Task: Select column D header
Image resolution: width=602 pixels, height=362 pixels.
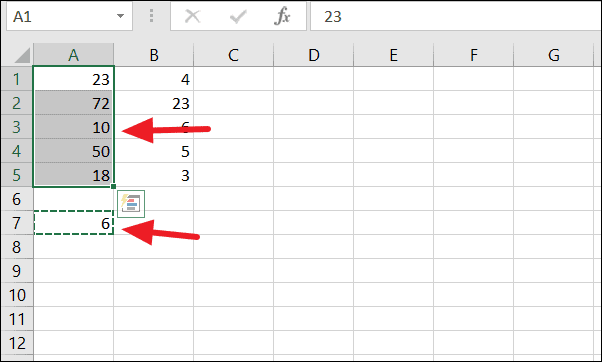Action: click(314, 55)
